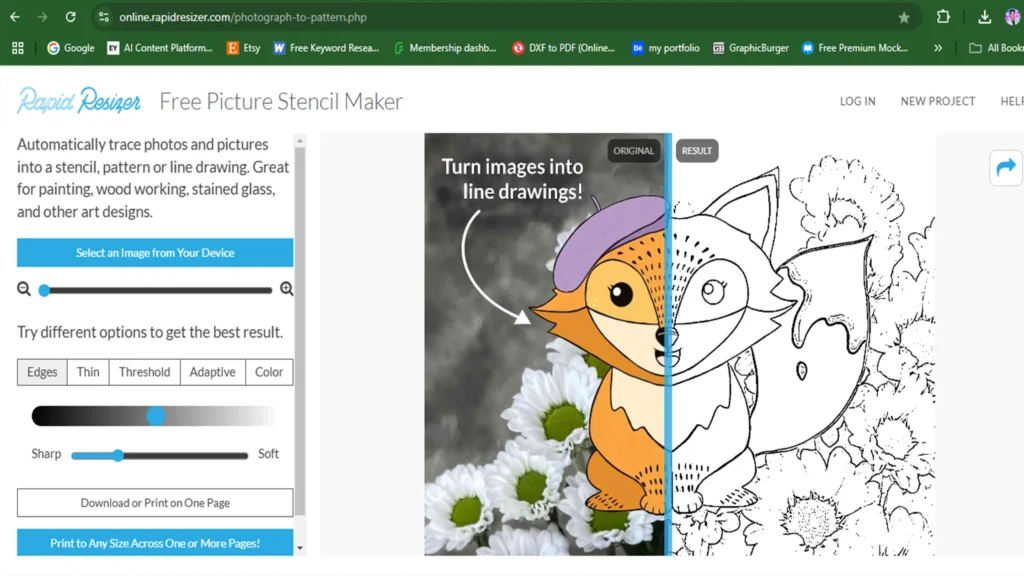This screenshot has height=576, width=1024.
Task: Reload the page with the refresh icon
Action: 70,17
